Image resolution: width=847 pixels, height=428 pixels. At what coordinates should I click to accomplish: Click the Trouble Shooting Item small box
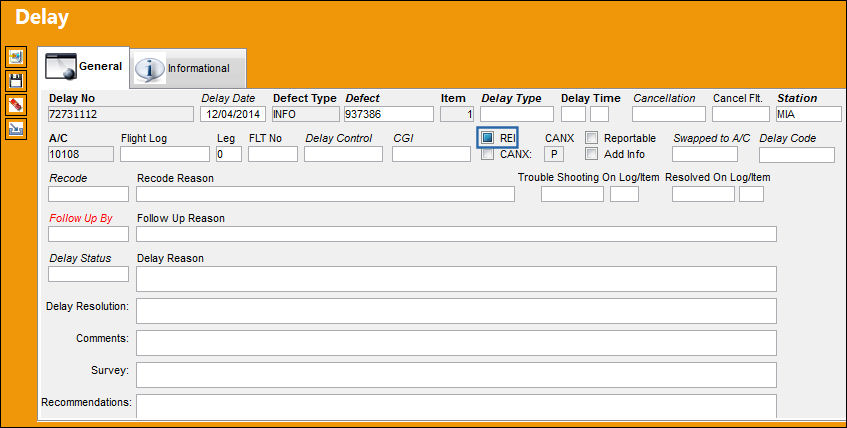624,194
